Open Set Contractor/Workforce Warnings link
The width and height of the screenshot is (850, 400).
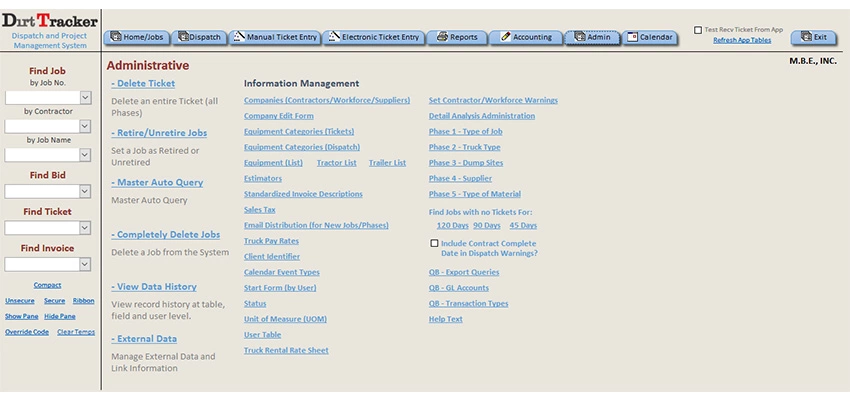tap(493, 100)
